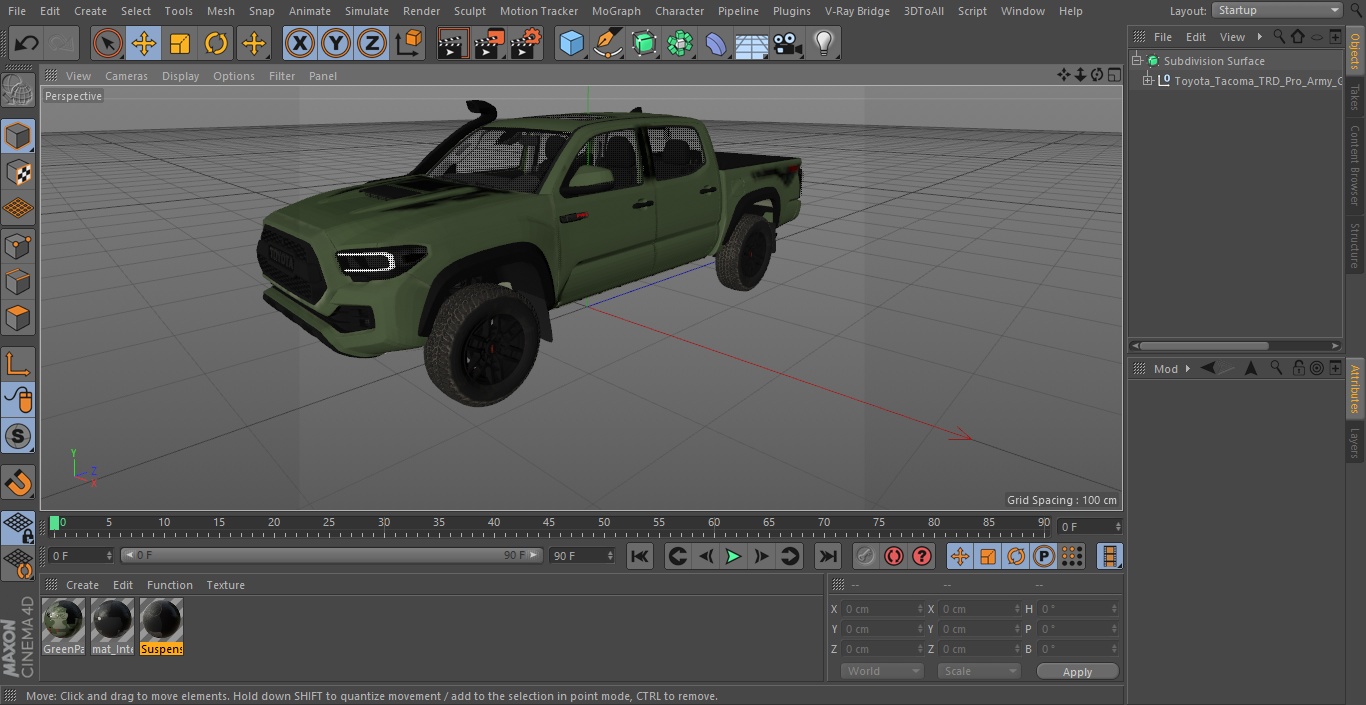Open the spline Pen tool
Image resolution: width=1366 pixels, height=705 pixels.
coord(607,43)
